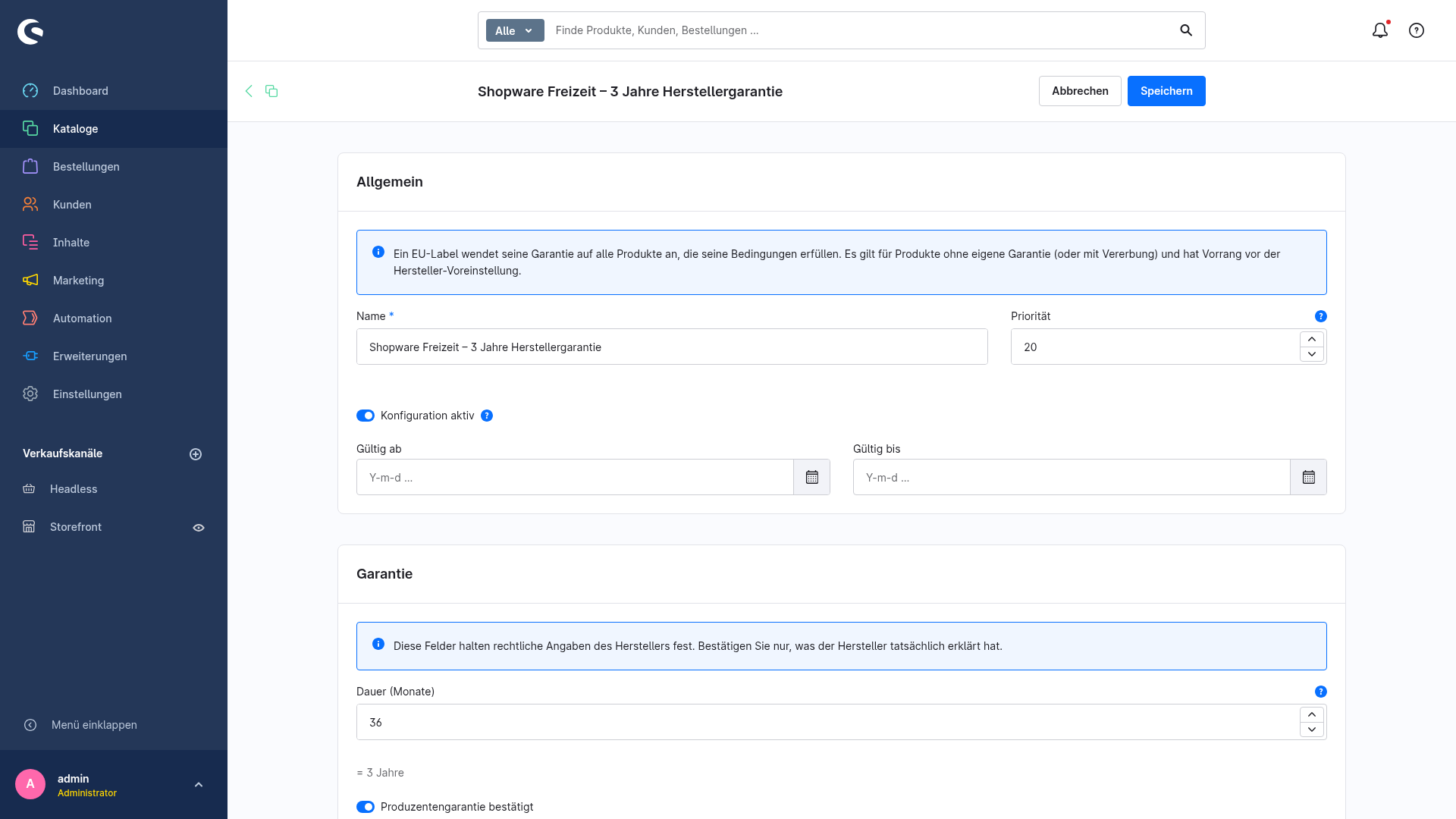
Task: Expand the admin user menu chevron
Action: click(x=199, y=785)
